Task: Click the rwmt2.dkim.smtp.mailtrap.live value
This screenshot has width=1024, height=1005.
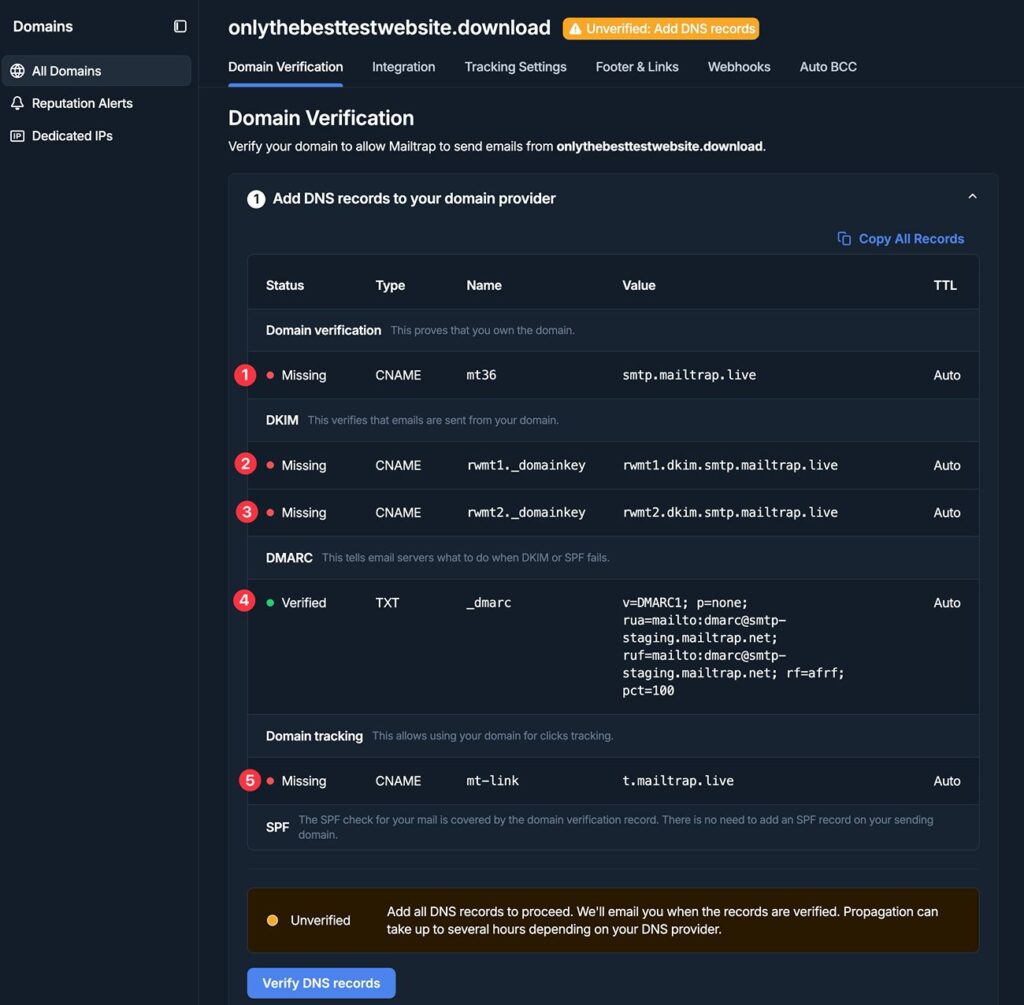Action: [729, 513]
